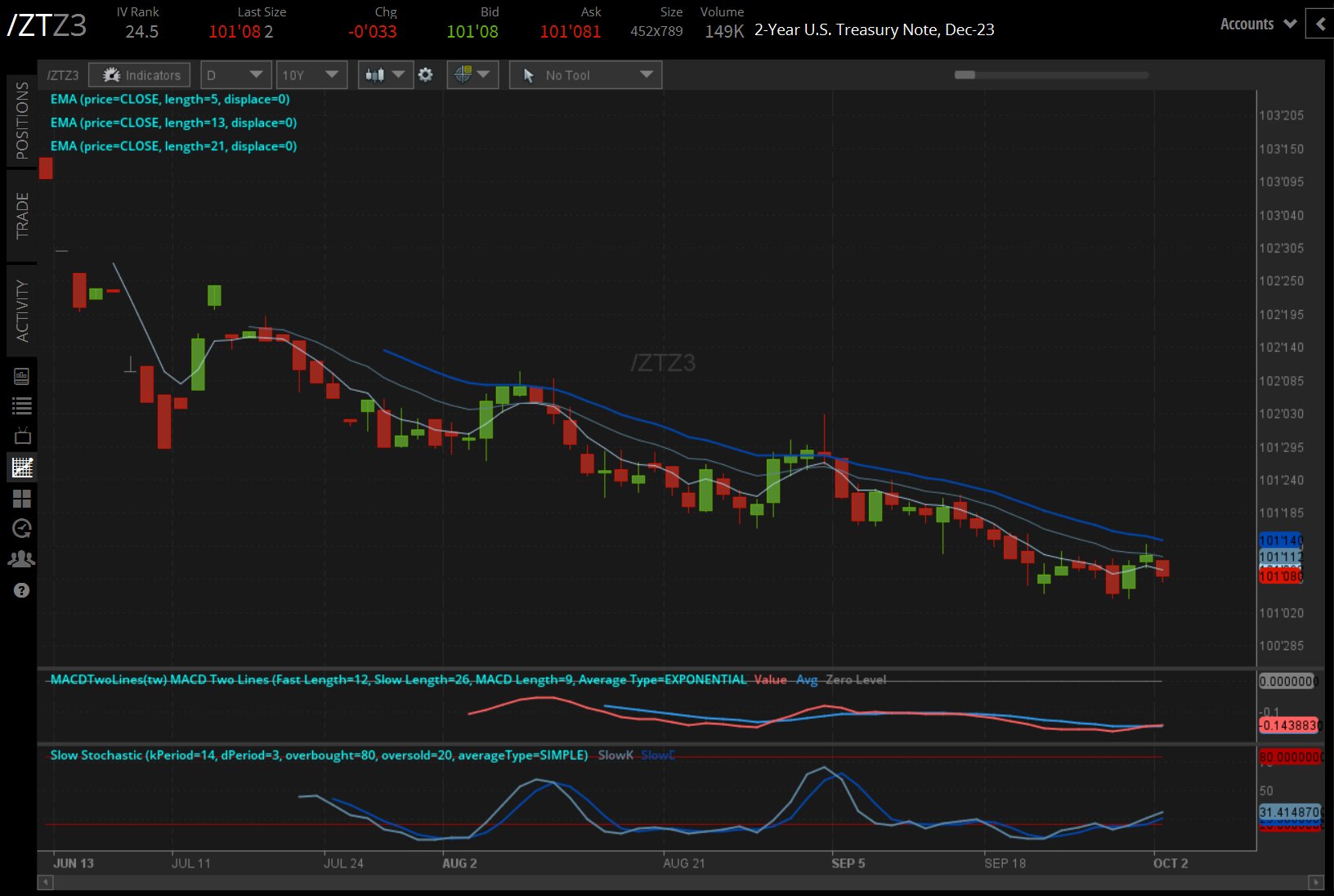The image size is (1334, 896).
Task: Click the MACD Avg legend label
Action: click(807, 679)
